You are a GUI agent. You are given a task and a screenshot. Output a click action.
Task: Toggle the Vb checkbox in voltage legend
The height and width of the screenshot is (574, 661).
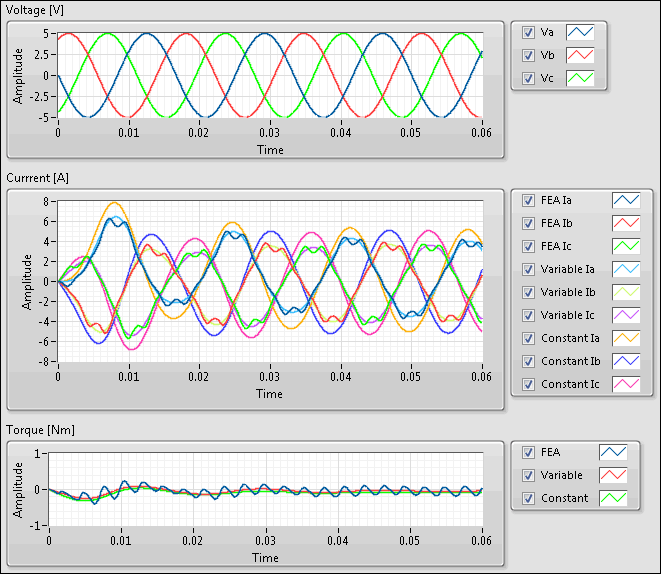(528, 55)
